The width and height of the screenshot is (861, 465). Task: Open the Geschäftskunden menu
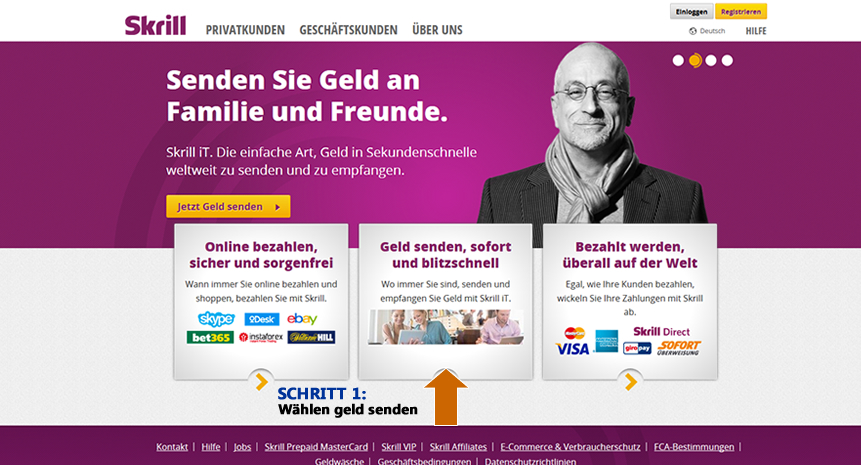[x=348, y=30]
